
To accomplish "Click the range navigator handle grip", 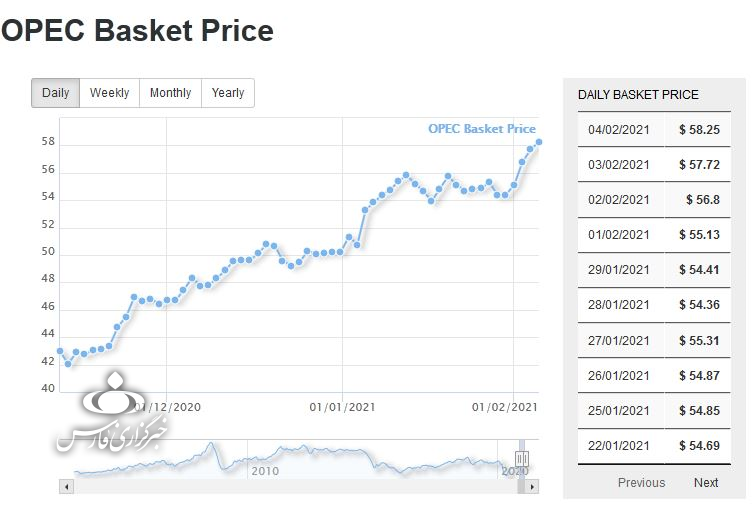I will [x=521, y=459].
